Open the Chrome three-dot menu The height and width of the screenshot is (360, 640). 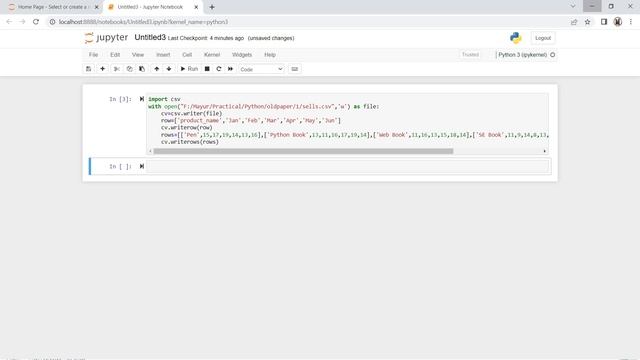(x=631, y=22)
